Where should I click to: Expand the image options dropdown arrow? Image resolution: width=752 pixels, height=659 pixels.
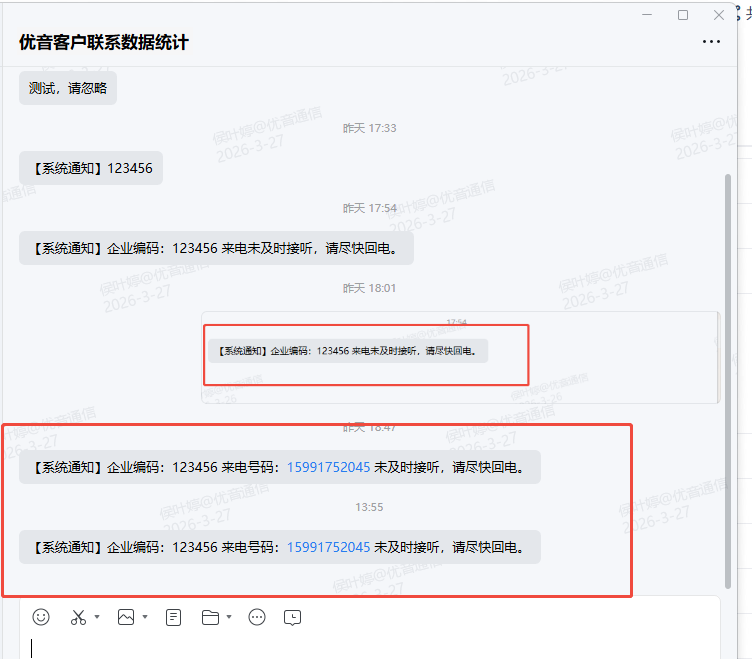click(x=145, y=617)
